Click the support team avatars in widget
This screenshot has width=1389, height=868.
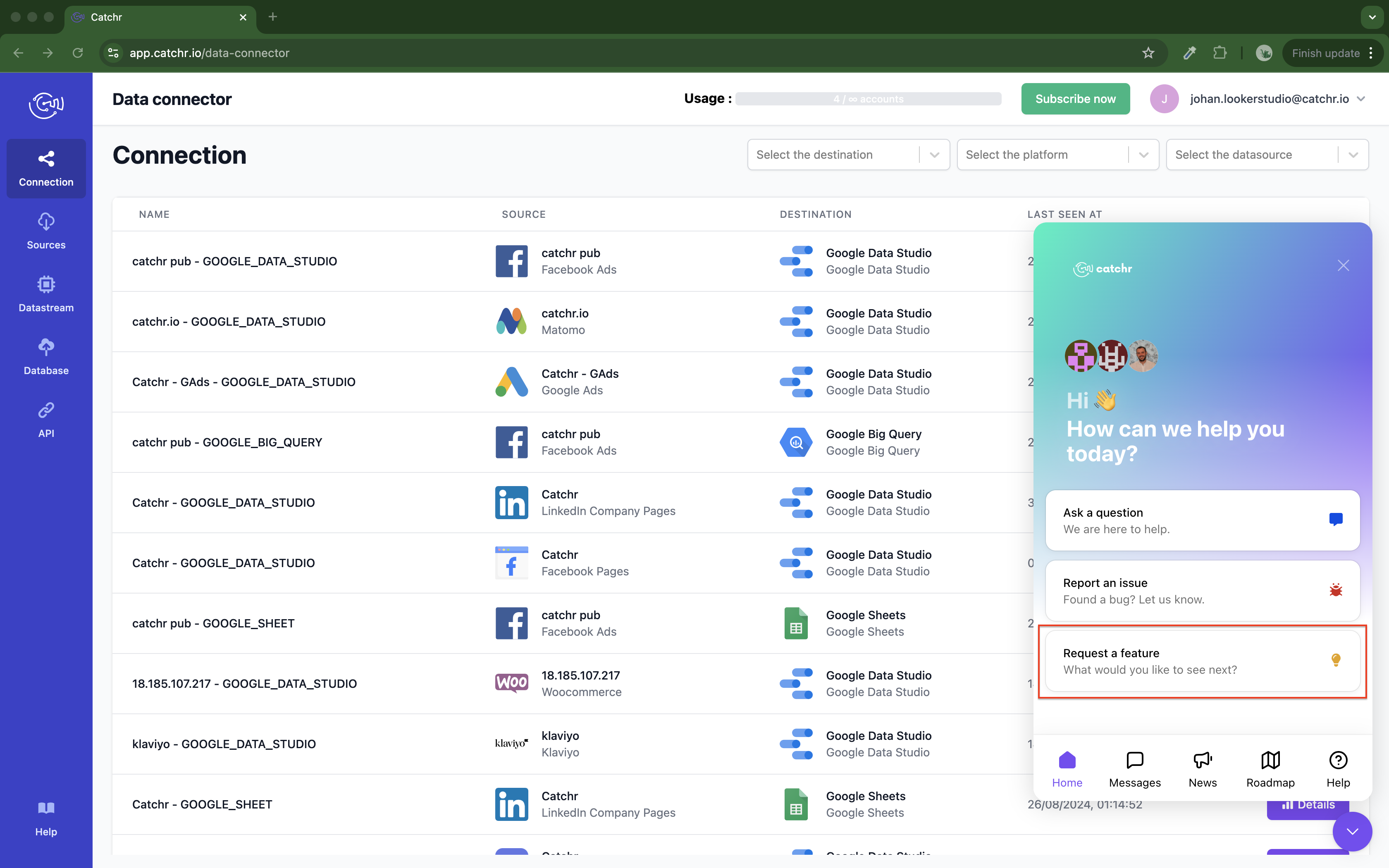[x=1111, y=355]
